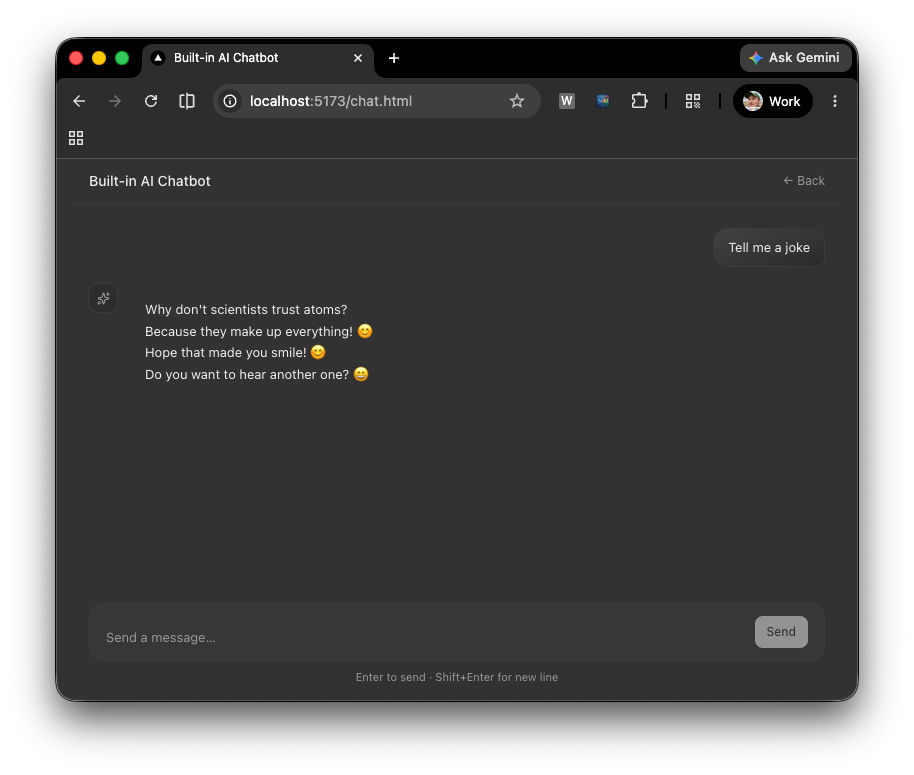Click Do you want to hear another one?
The width and height of the screenshot is (914, 775).
coord(256,374)
